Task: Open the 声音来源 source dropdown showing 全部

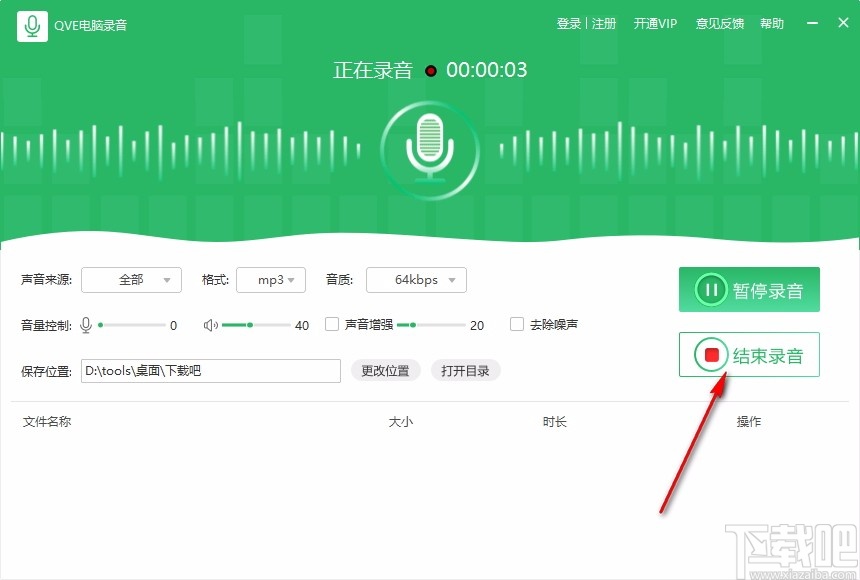Action: (131, 280)
